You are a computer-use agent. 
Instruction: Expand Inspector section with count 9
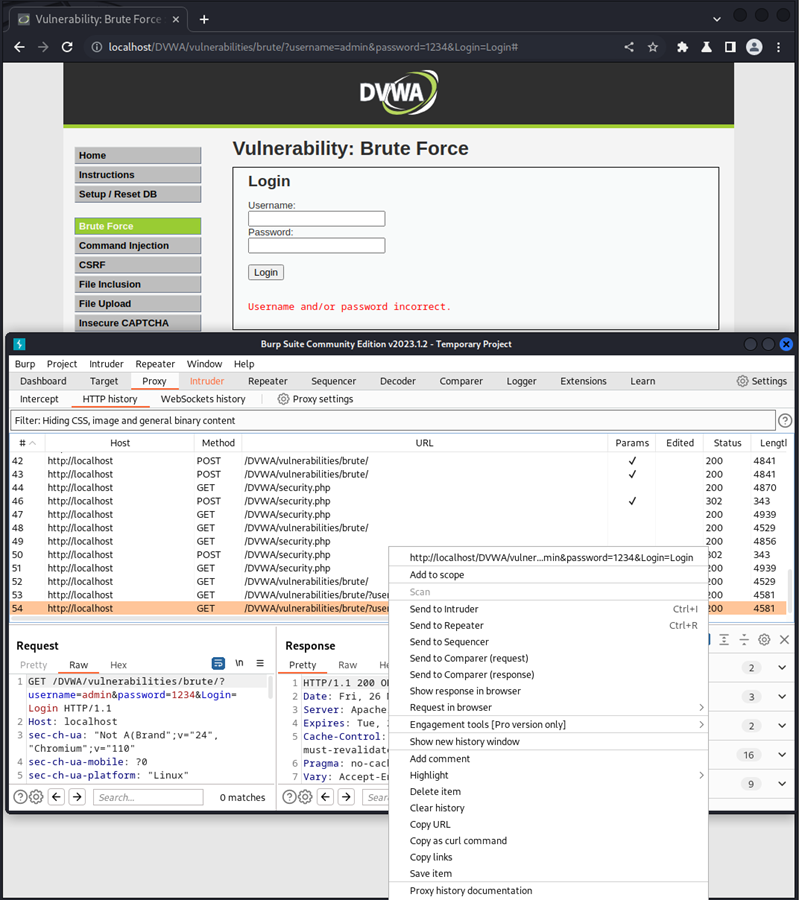coord(782,784)
